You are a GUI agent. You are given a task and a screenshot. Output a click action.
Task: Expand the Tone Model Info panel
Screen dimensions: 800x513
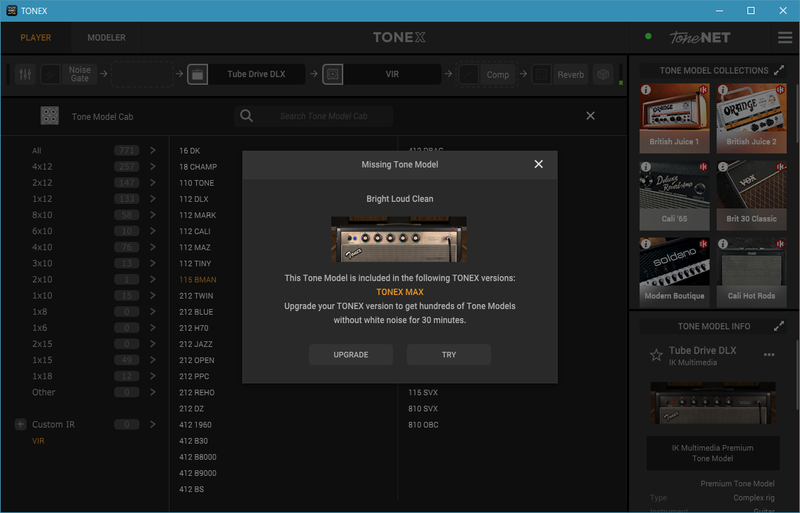tap(779, 326)
